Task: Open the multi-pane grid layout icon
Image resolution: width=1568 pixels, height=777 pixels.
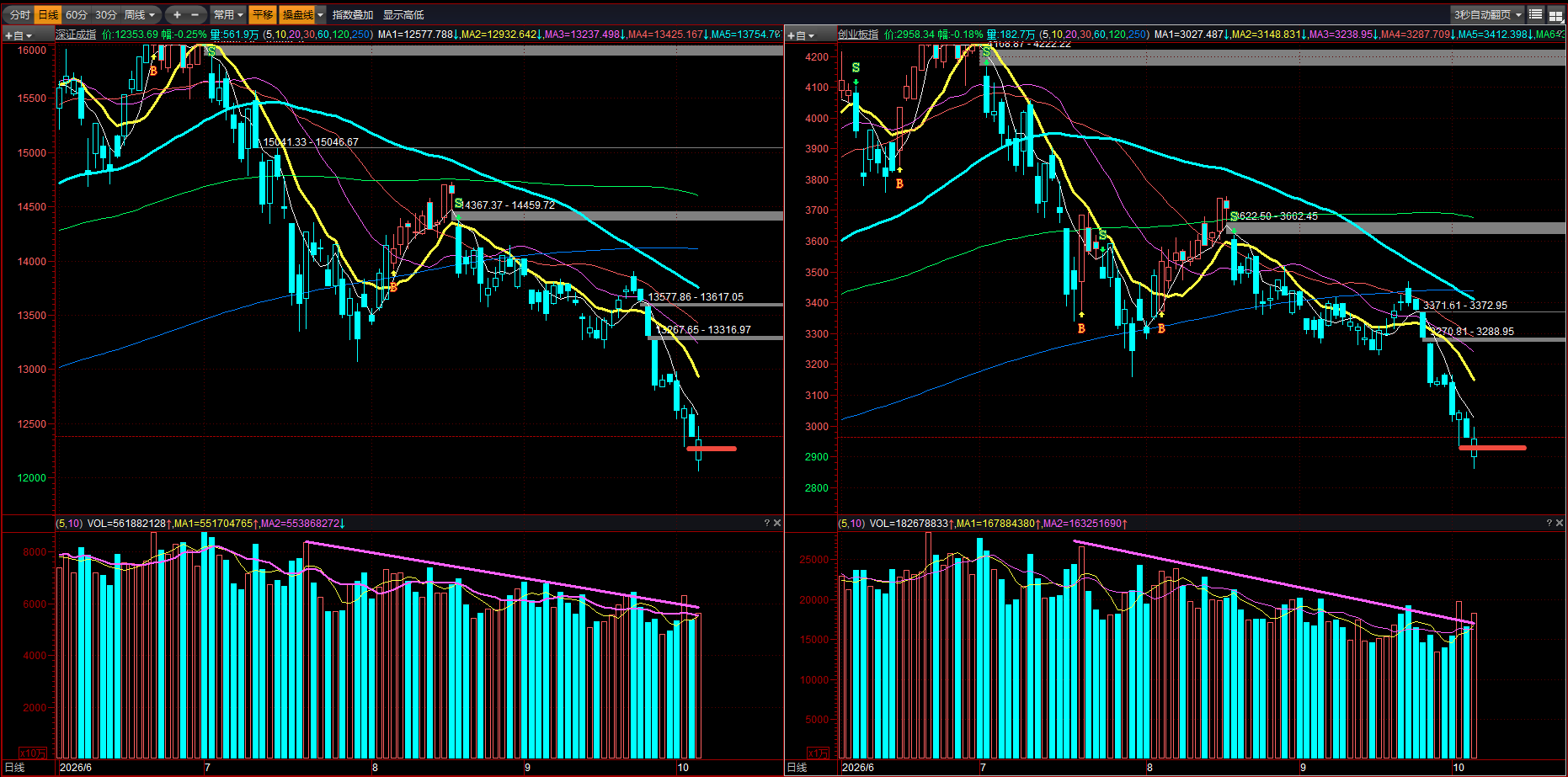Action: 1555,15
